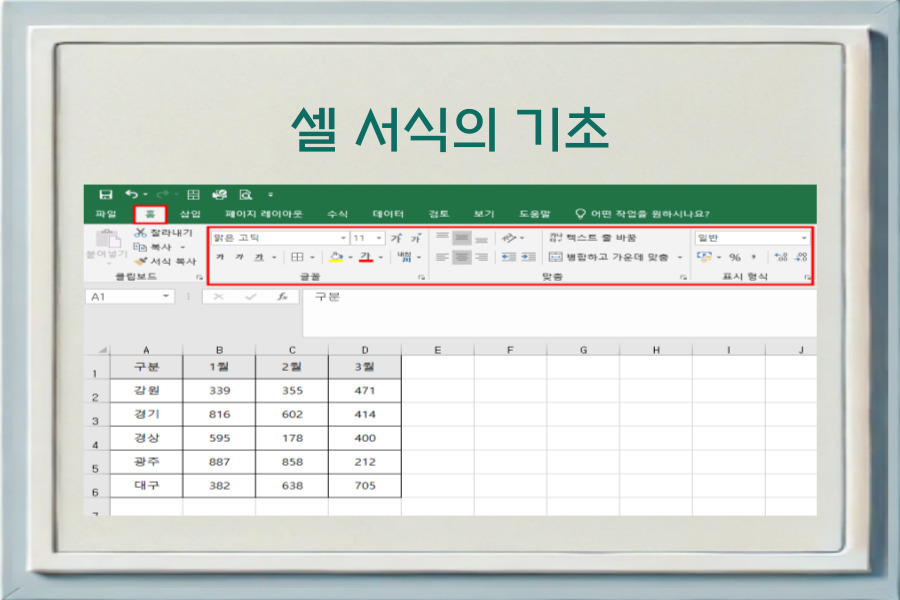Select bottom vertical align icon
Image resolution: width=900 pixels, height=600 pixels.
click(x=482, y=238)
